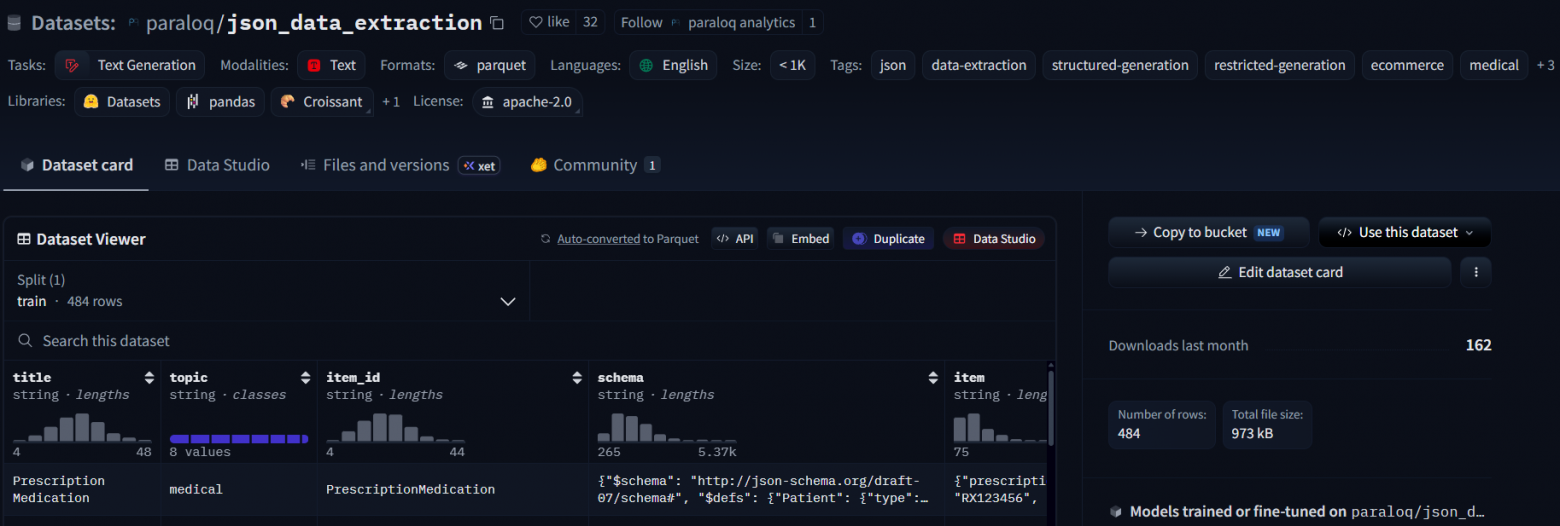Open the Datasets library dropdown
The width and height of the screenshot is (1560, 526).
[122, 102]
